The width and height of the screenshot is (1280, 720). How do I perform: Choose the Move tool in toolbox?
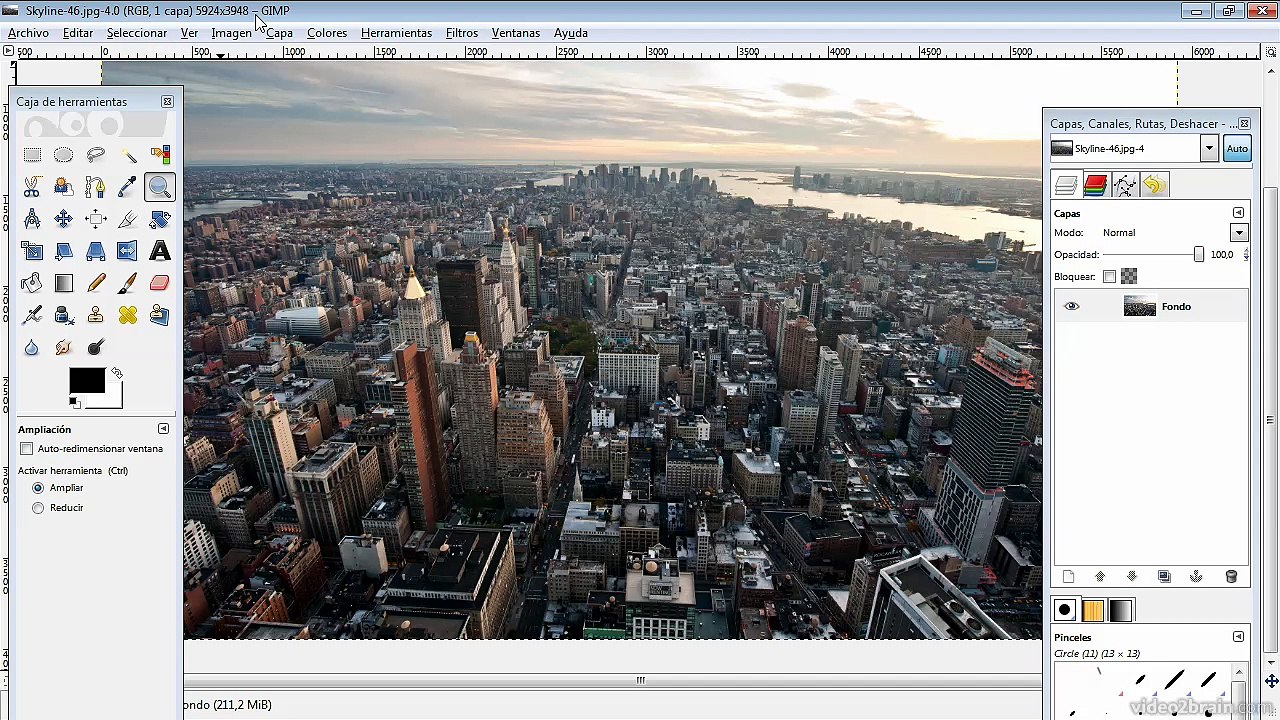64,219
